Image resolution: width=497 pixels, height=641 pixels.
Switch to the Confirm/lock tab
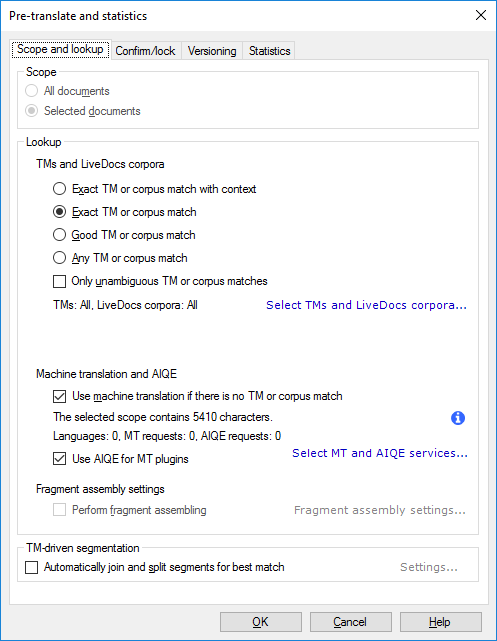(145, 51)
